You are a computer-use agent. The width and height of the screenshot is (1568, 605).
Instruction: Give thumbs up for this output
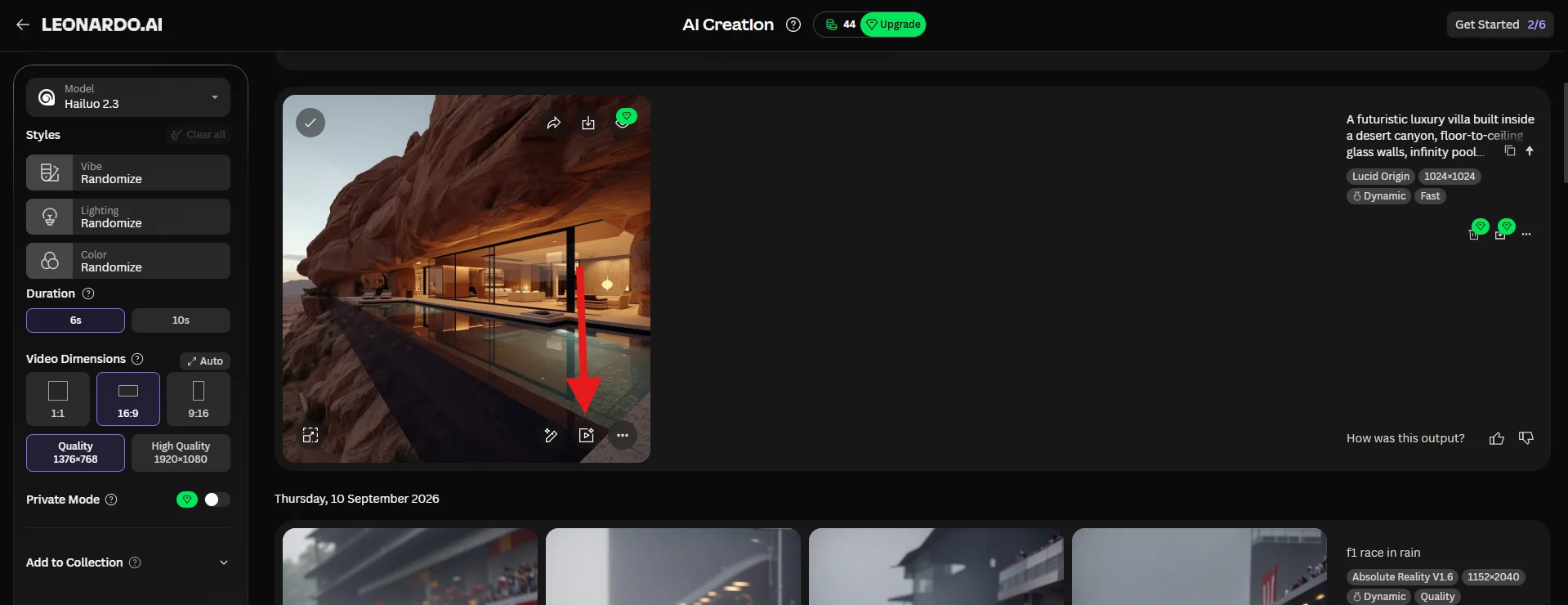[1497, 438]
